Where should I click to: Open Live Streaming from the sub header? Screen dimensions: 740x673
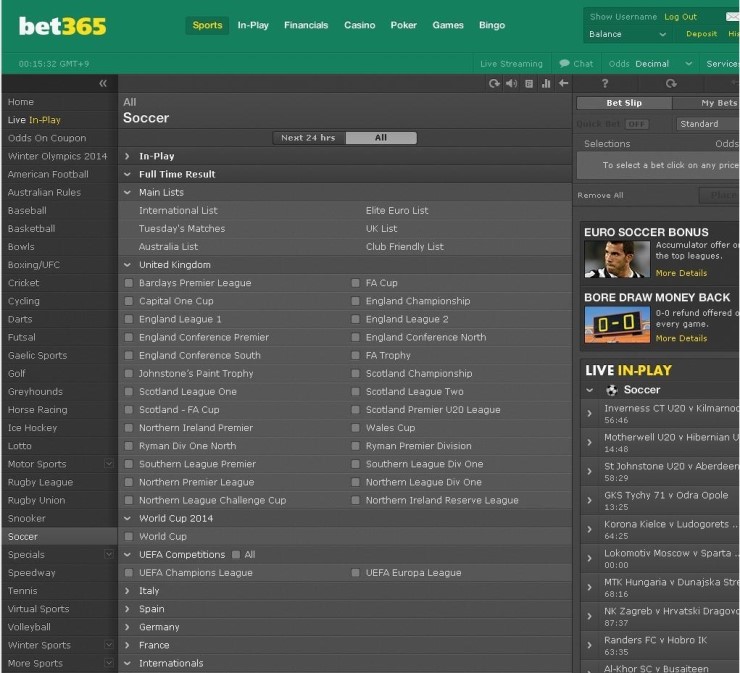pyautogui.click(x=511, y=64)
